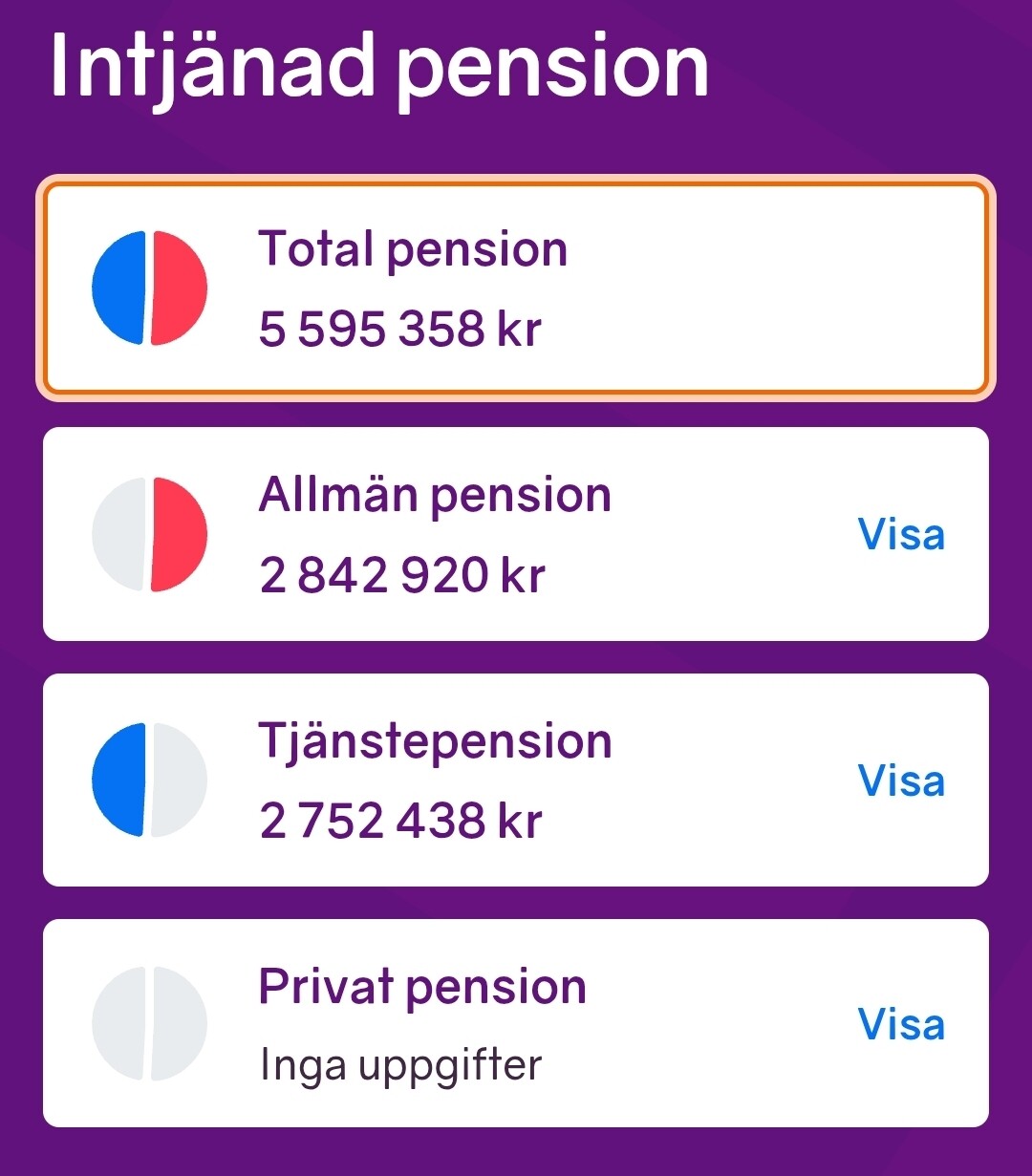
Task: Select the Privat pension title
Action: coord(422,987)
